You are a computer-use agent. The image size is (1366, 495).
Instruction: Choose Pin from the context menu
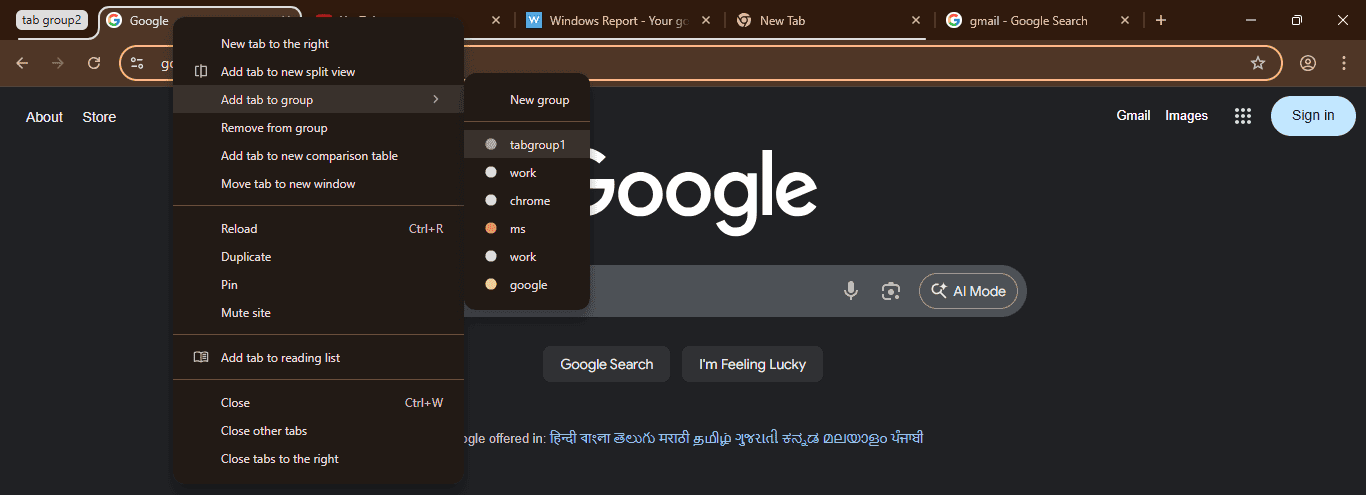[x=229, y=285]
